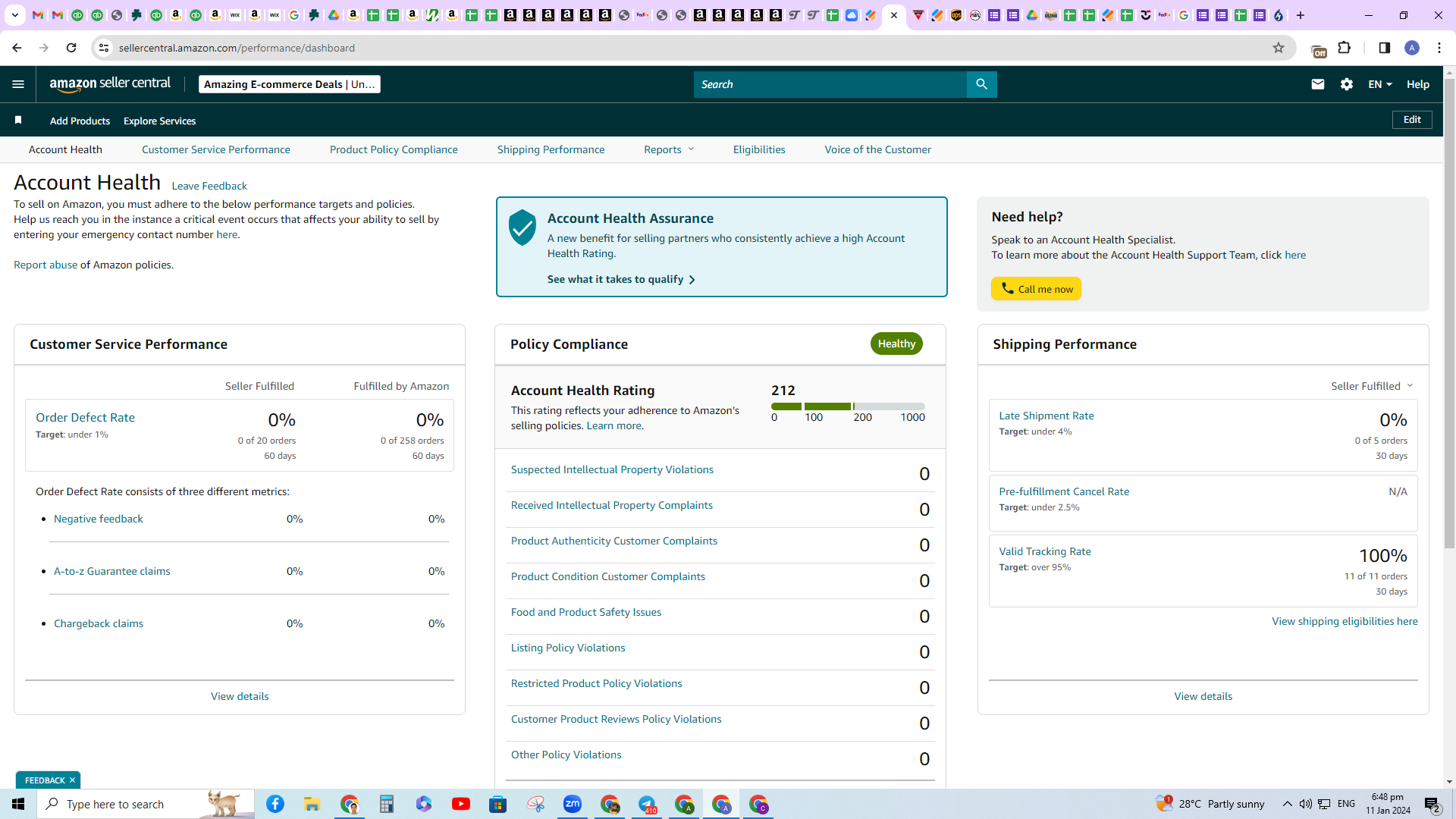Click the Seller Central search field

tap(830, 84)
